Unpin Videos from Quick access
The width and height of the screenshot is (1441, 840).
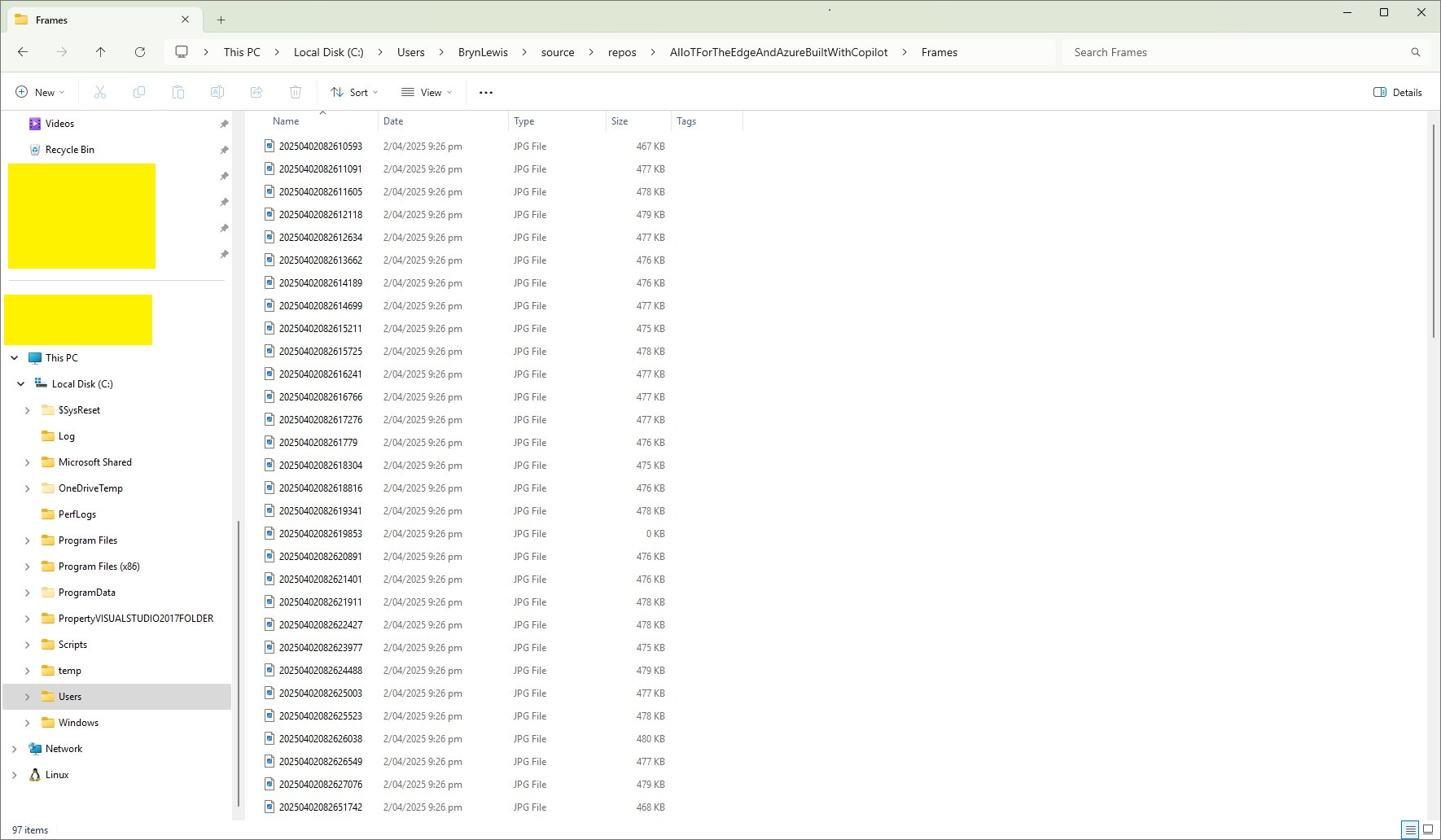[224, 124]
